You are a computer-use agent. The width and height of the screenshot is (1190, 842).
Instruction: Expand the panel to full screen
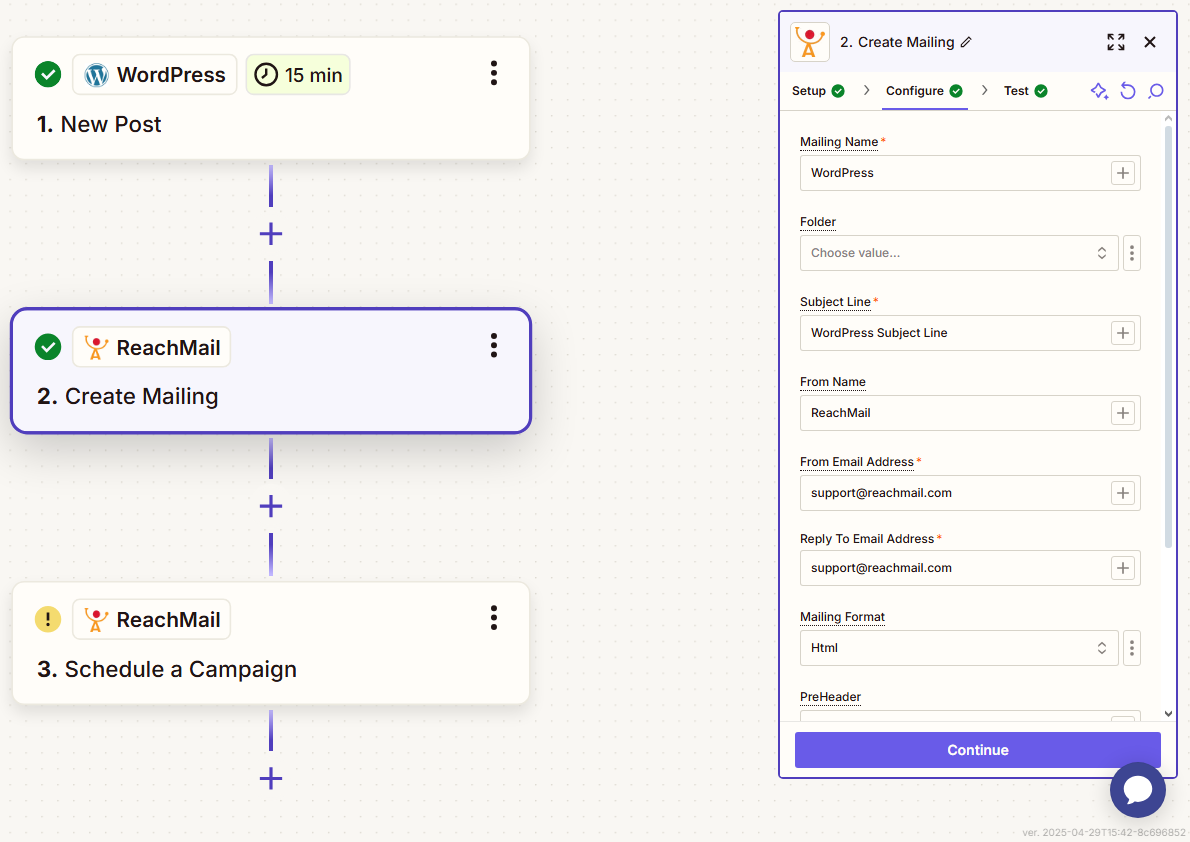point(1116,42)
